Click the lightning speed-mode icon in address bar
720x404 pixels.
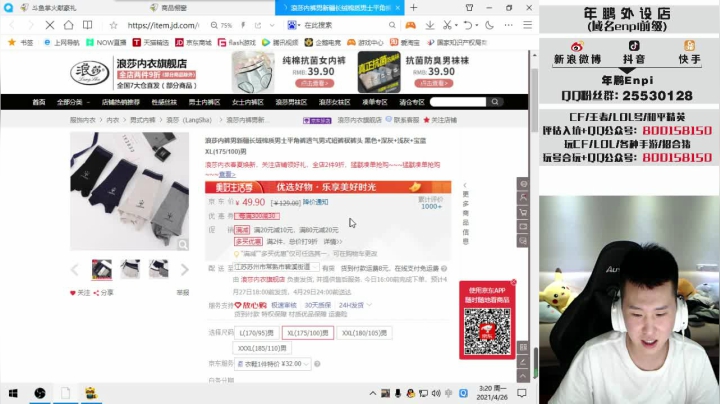(x=243, y=25)
